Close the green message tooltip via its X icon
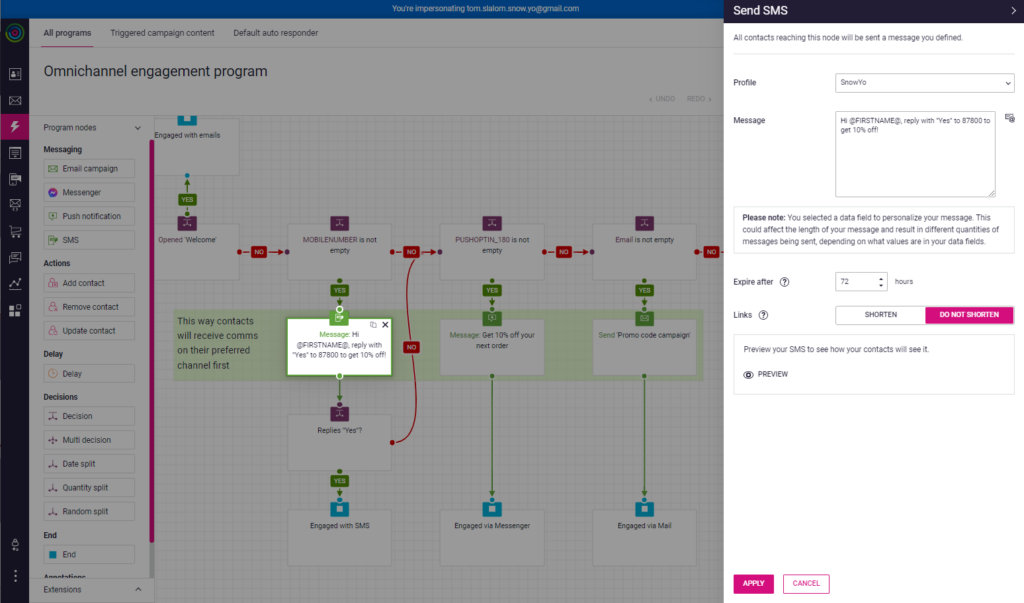1024x603 pixels. pos(385,324)
